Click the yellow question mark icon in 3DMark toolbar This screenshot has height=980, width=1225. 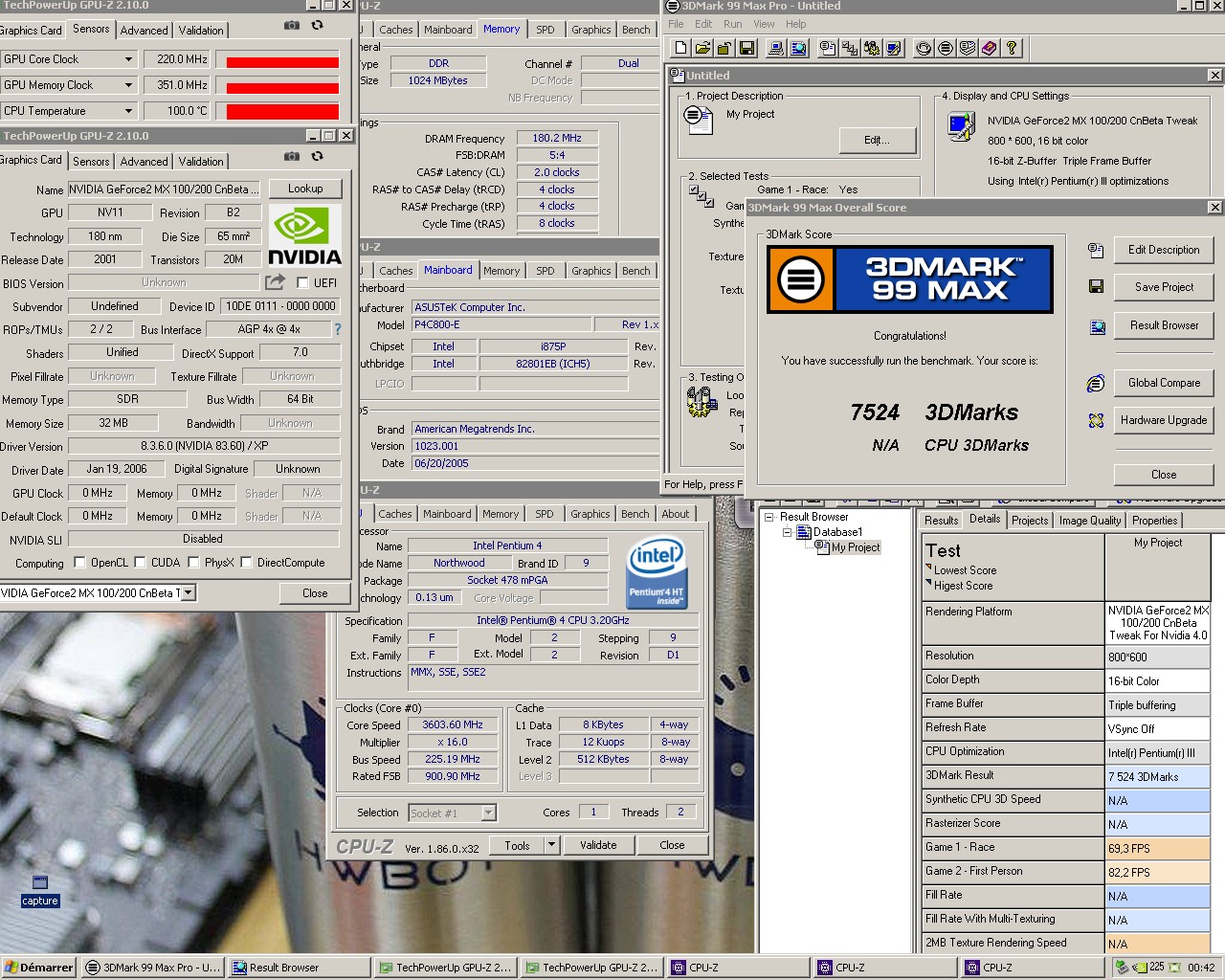1012,48
